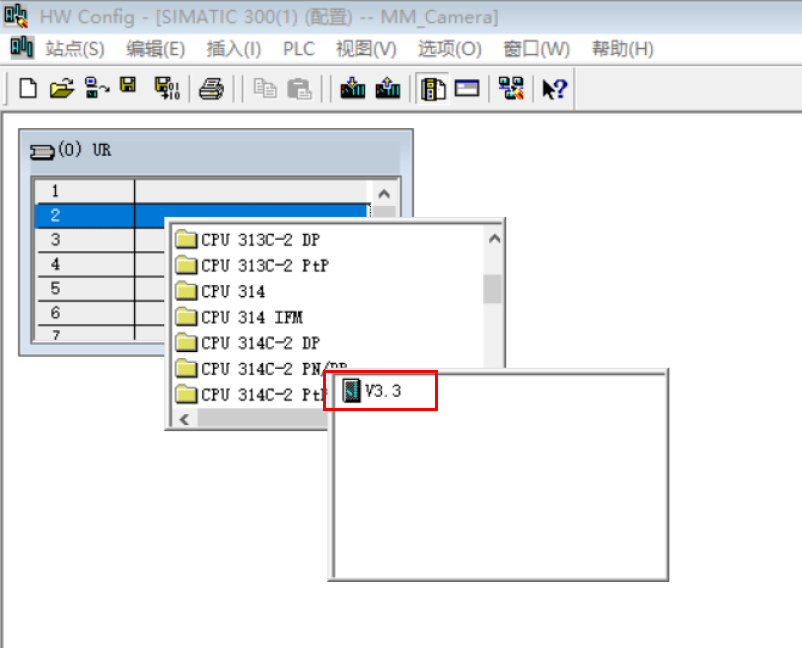Viewport: 802px width, 648px height.
Task: Open the 选项(O) menu
Action: tap(448, 48)
